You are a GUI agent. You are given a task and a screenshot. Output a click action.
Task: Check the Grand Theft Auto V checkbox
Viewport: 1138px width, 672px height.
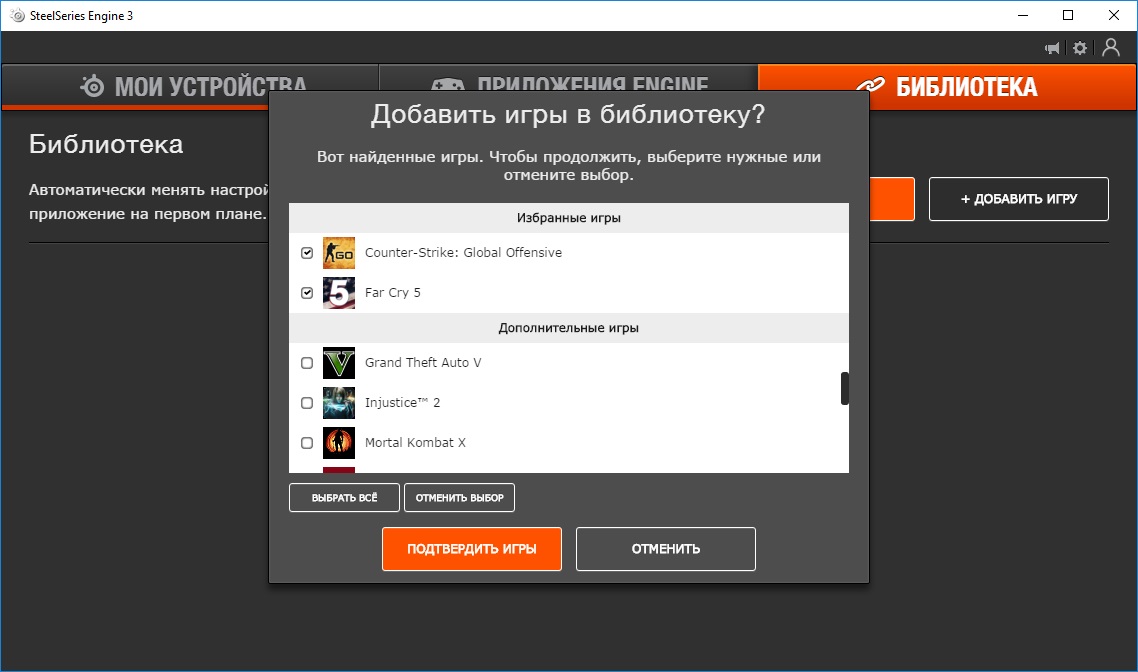[307, 363]
